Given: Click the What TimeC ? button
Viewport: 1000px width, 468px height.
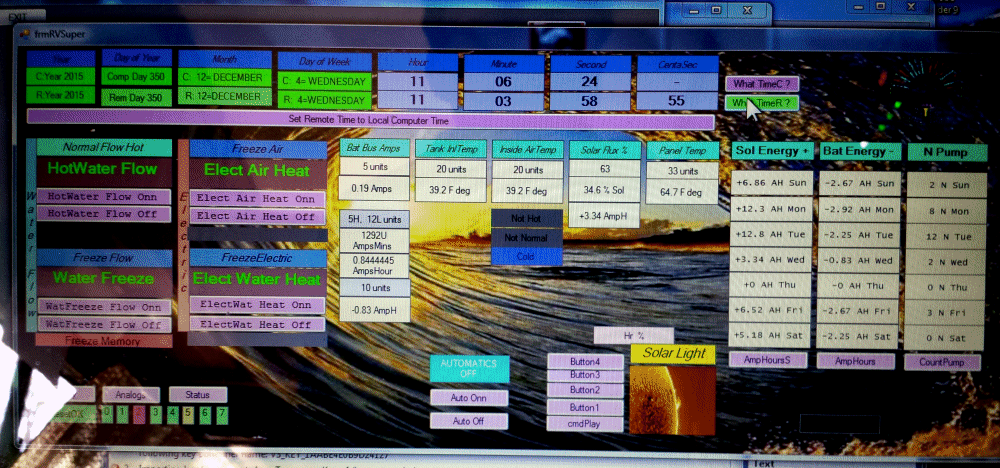Looking at the screenshot, I should (761, 84).
